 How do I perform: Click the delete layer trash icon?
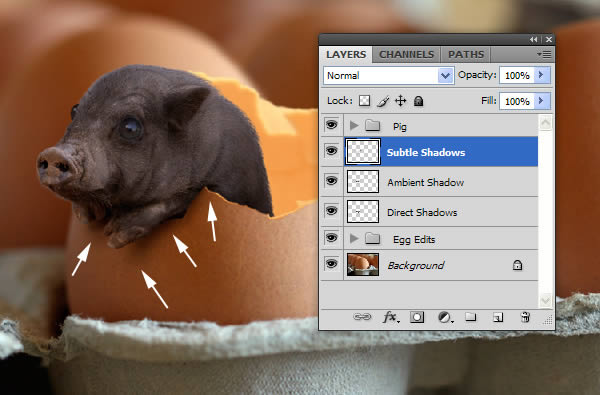pyautogui.click(x=525, y=317)
